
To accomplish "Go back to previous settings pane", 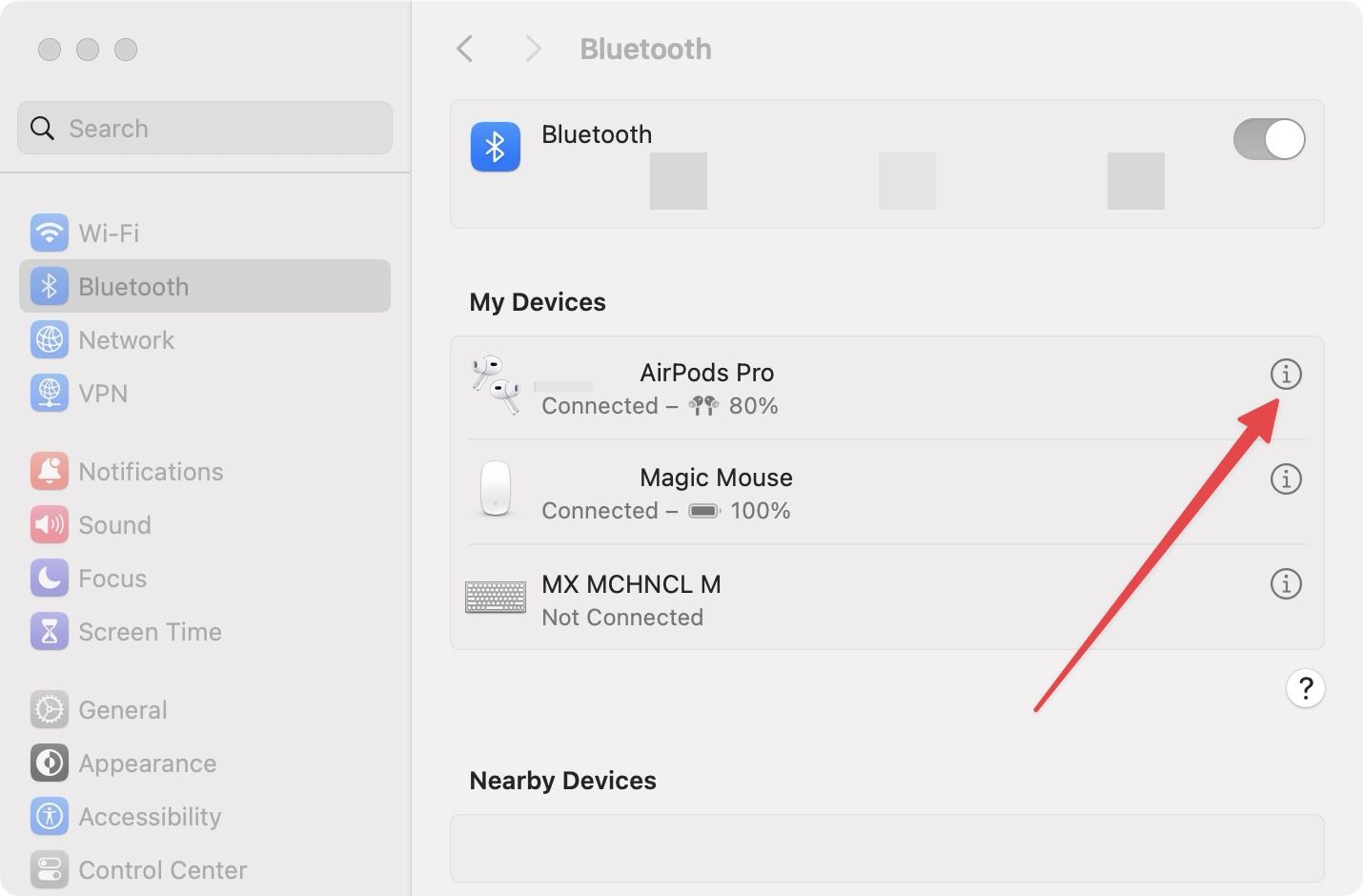I will 465,49.
